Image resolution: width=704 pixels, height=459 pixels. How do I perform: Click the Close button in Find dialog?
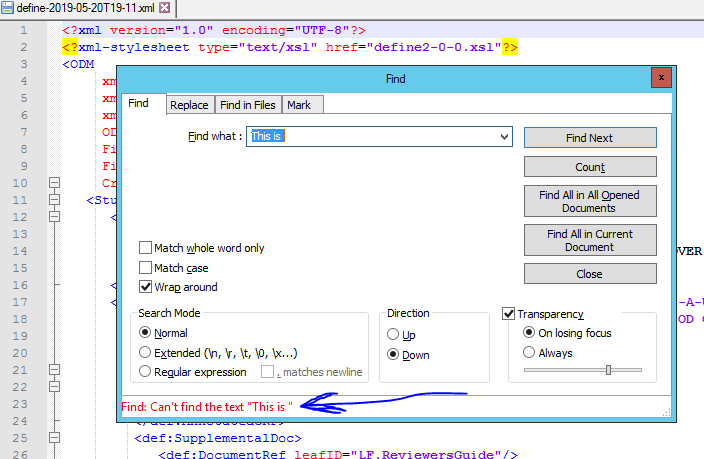(590, 274)
